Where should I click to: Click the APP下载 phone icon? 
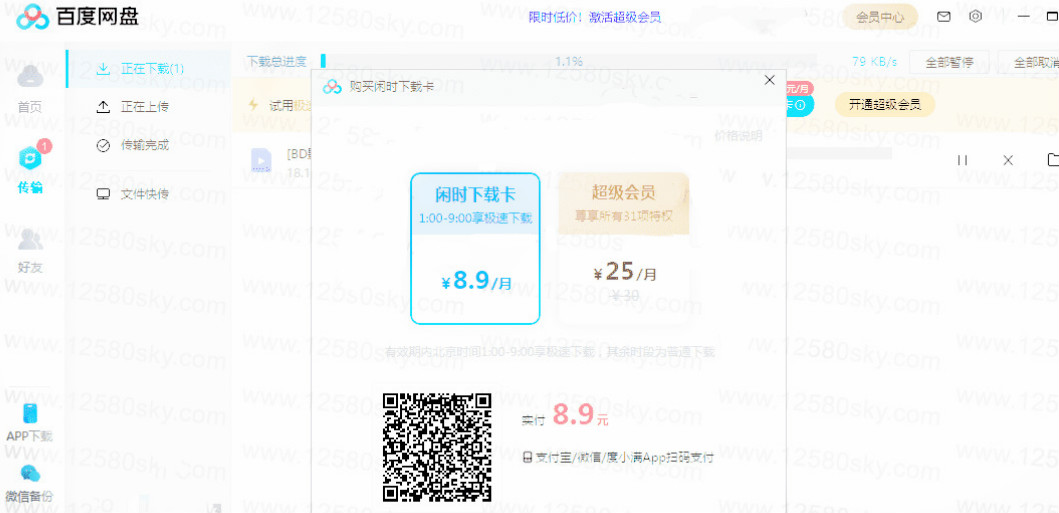click(30, 415)
